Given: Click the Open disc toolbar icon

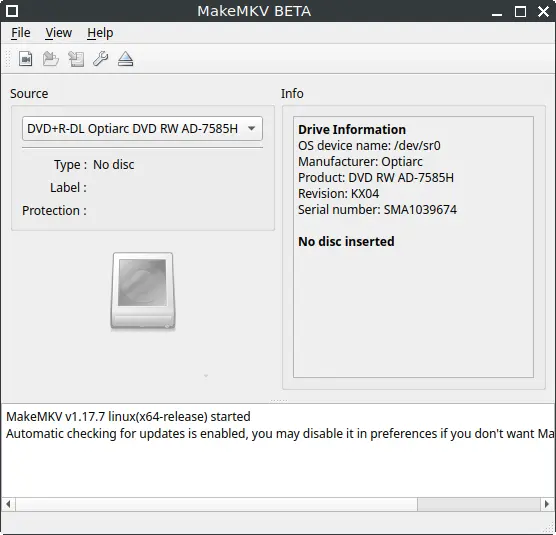Looking at the screenshot, I should click(x=50, y=59).
